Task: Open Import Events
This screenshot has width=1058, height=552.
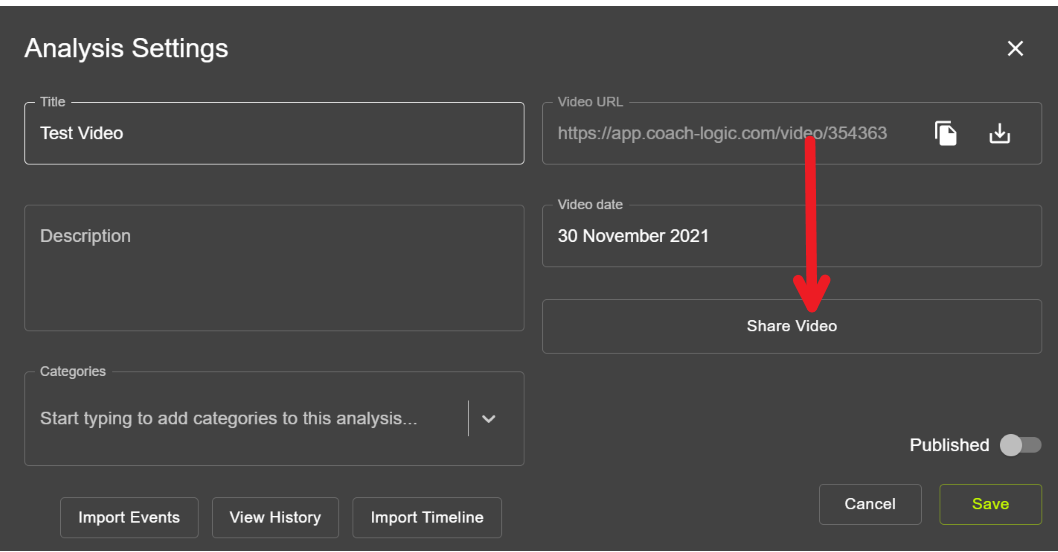Action: pyautogui.click(x=129, y=517)
